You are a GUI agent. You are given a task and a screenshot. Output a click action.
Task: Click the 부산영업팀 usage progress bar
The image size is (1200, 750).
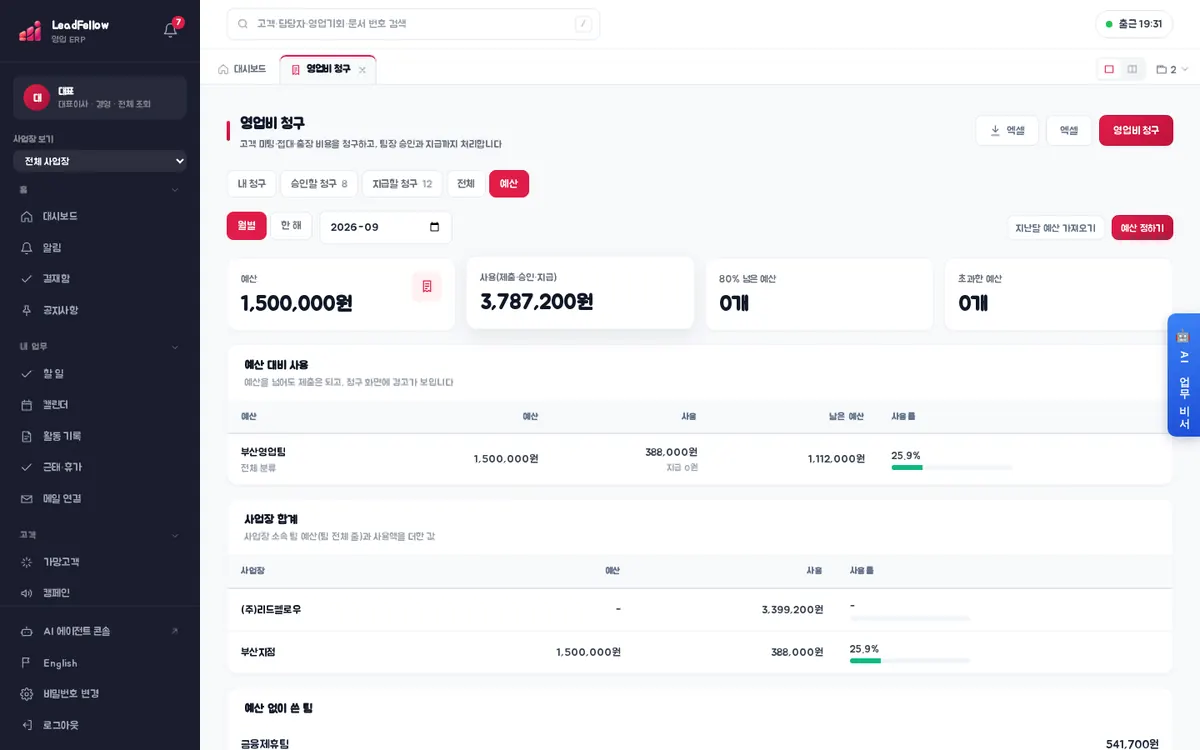point(952,467)
